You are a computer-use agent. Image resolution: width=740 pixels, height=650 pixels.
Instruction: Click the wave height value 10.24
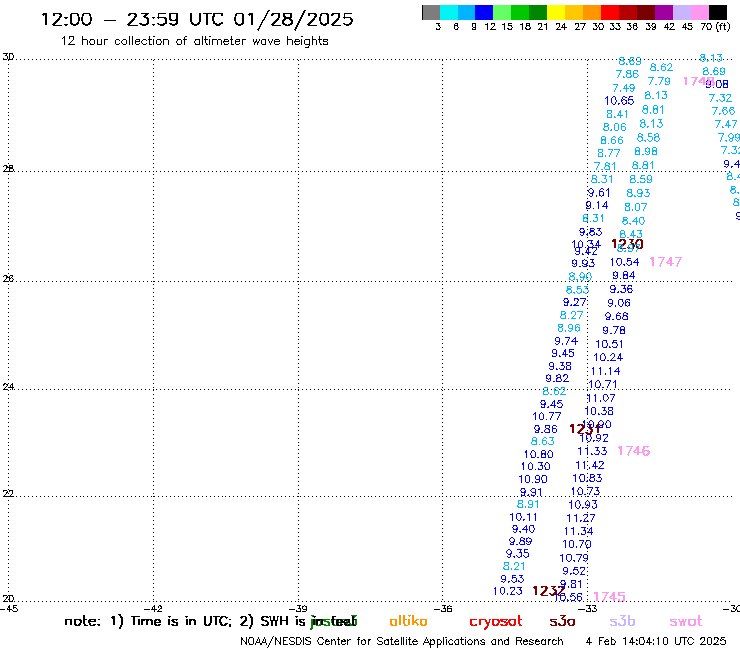click(608, 357)
